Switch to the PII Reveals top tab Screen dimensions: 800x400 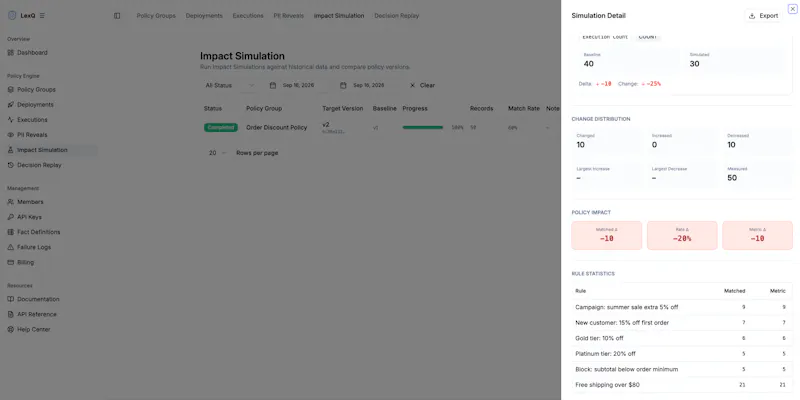[x=289, y=16]
